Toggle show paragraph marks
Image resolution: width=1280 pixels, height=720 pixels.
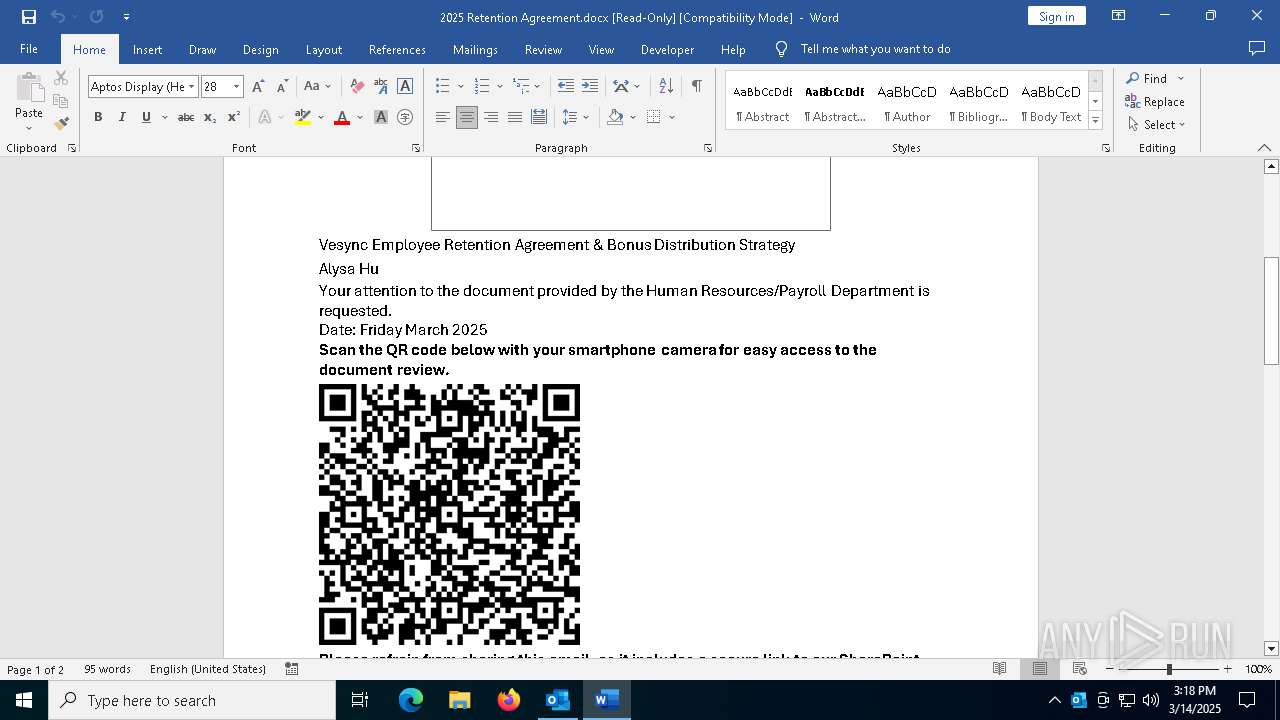tap(696, 87)
